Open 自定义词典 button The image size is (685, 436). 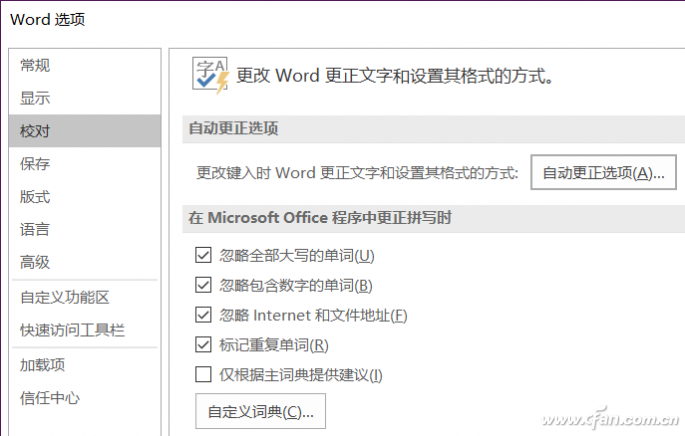pyautogui.click(x=260, y=411)
